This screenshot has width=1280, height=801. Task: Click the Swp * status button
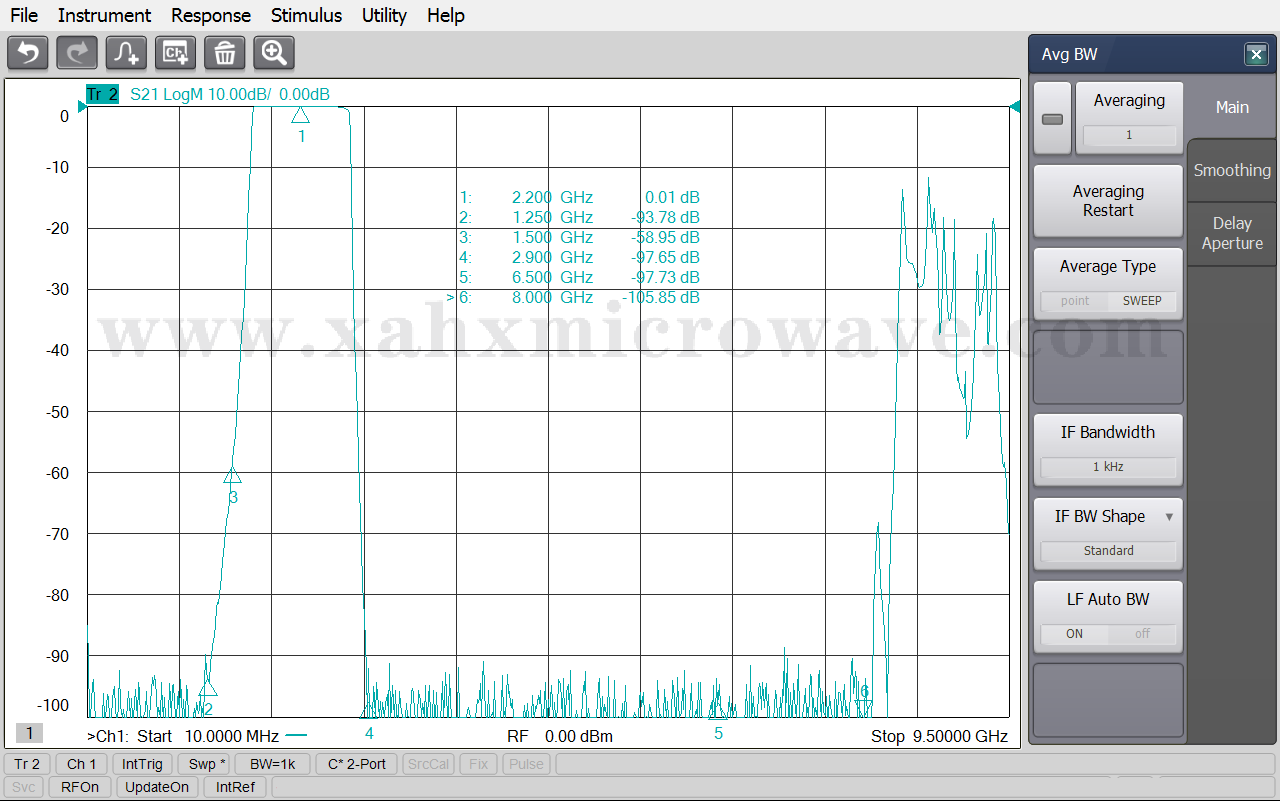(x=206, y=764)
